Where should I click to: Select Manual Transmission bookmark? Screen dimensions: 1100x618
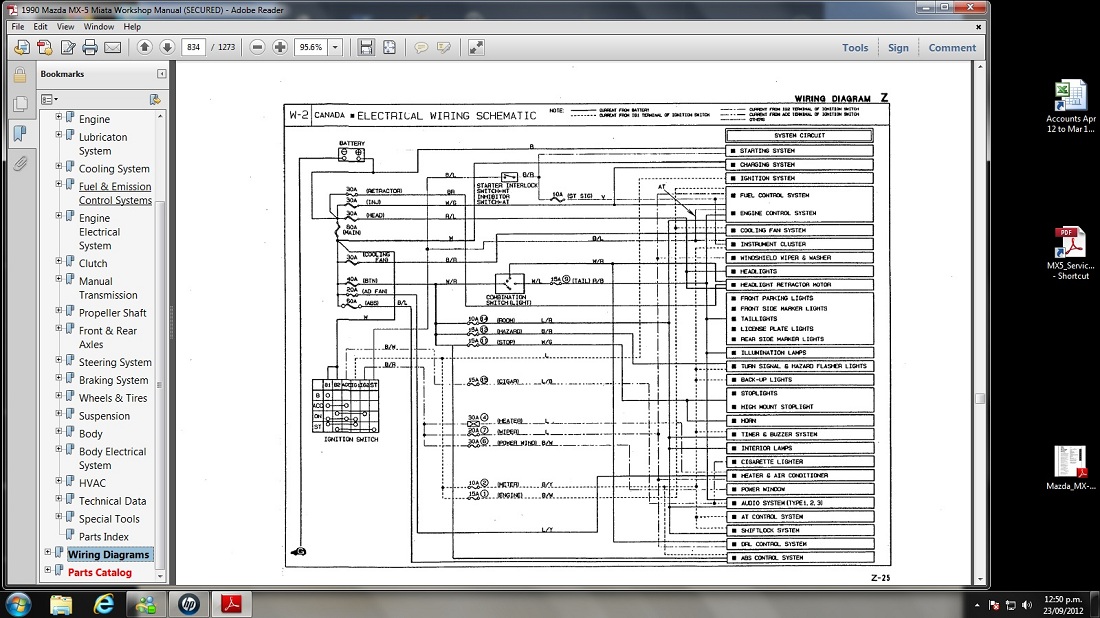(108, 288)
